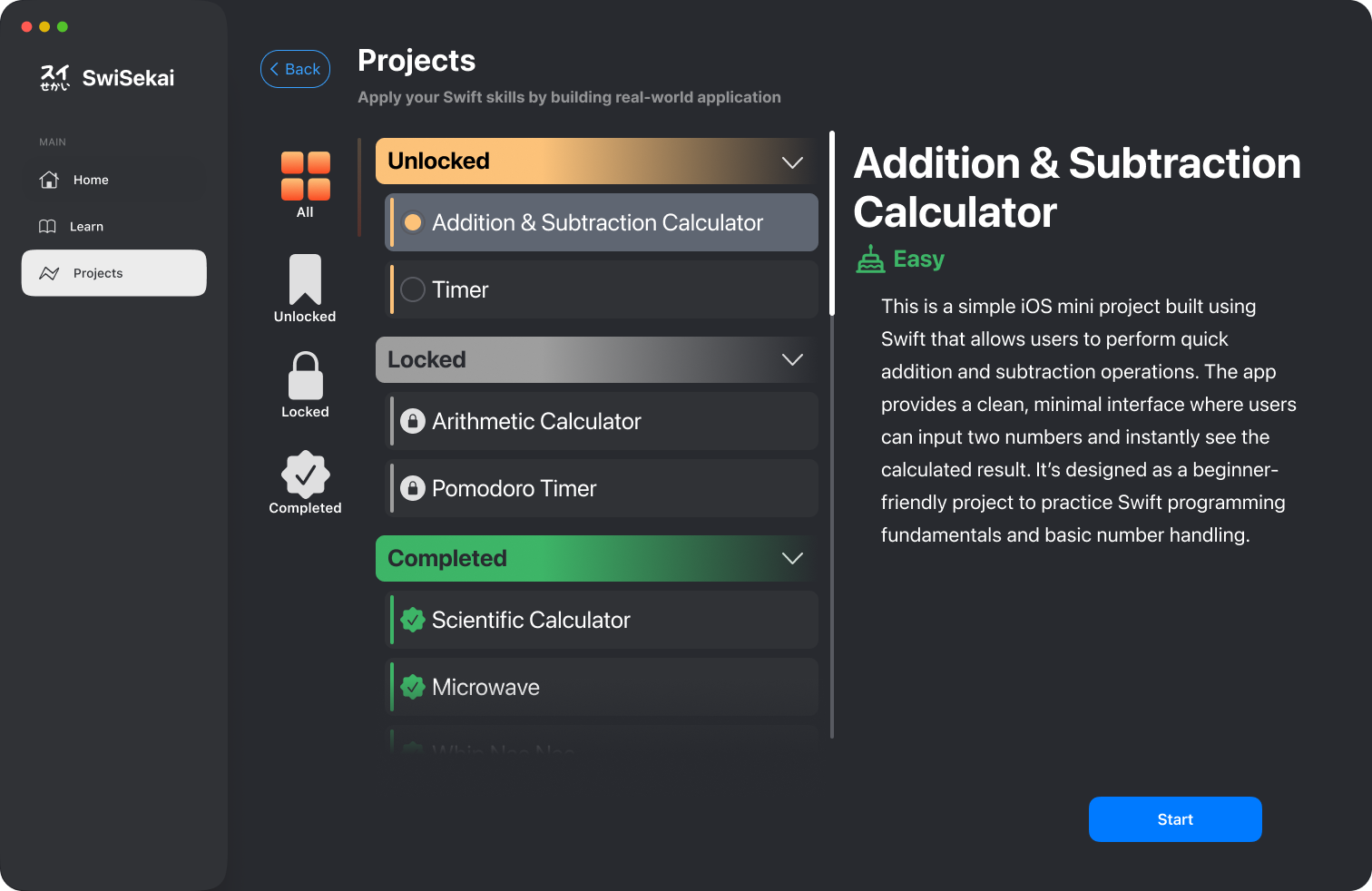Select the Pomodoro Timer project entry
1372x891 pixels.
tap(603, 488)
